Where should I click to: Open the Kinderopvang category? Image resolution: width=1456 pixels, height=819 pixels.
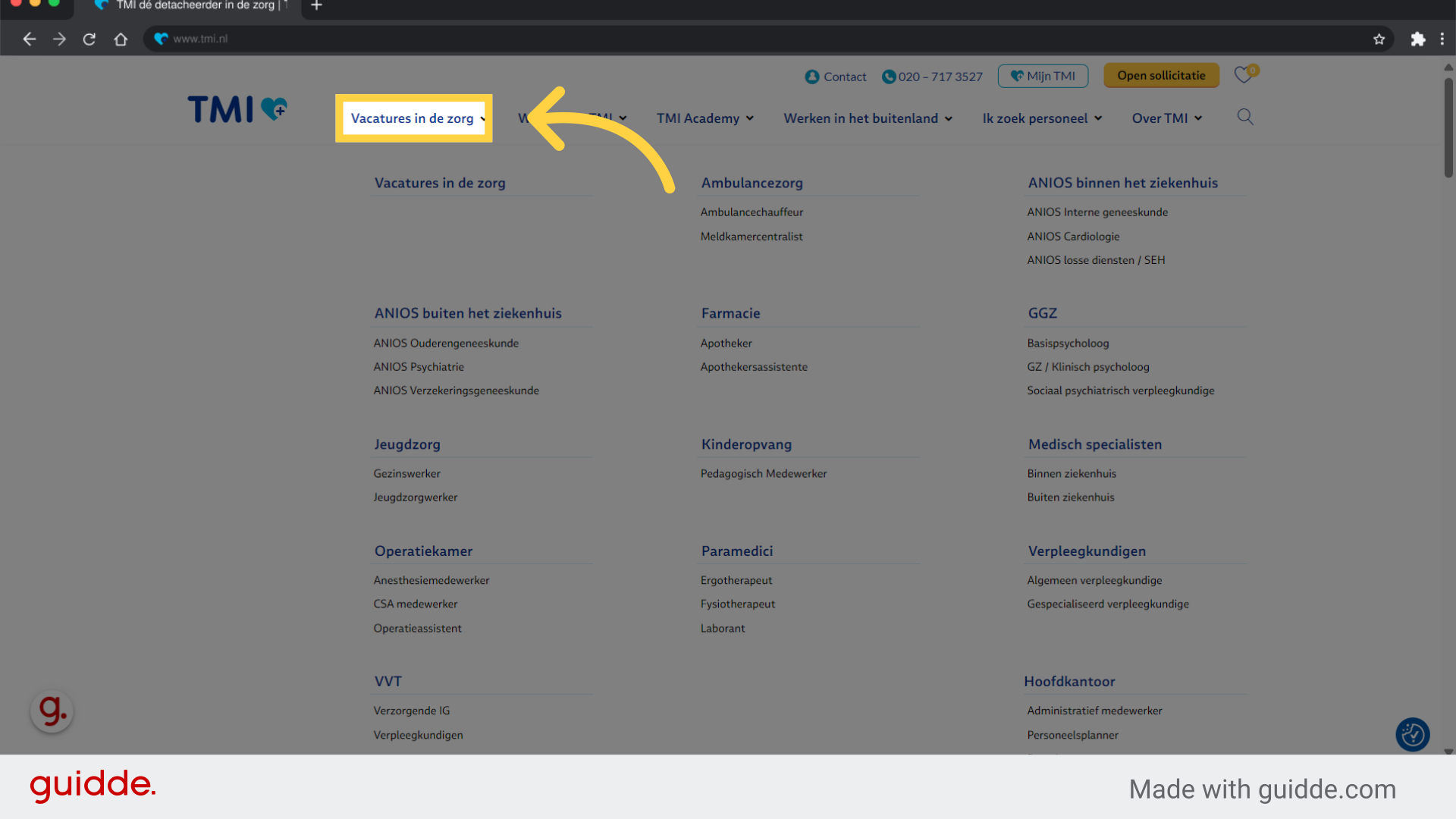pos(746,444)
